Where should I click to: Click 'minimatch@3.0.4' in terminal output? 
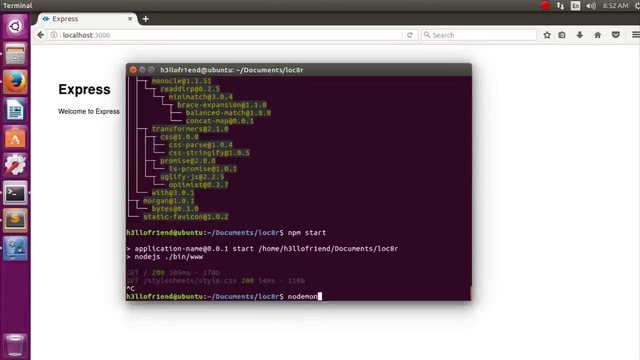coord(201,97)
